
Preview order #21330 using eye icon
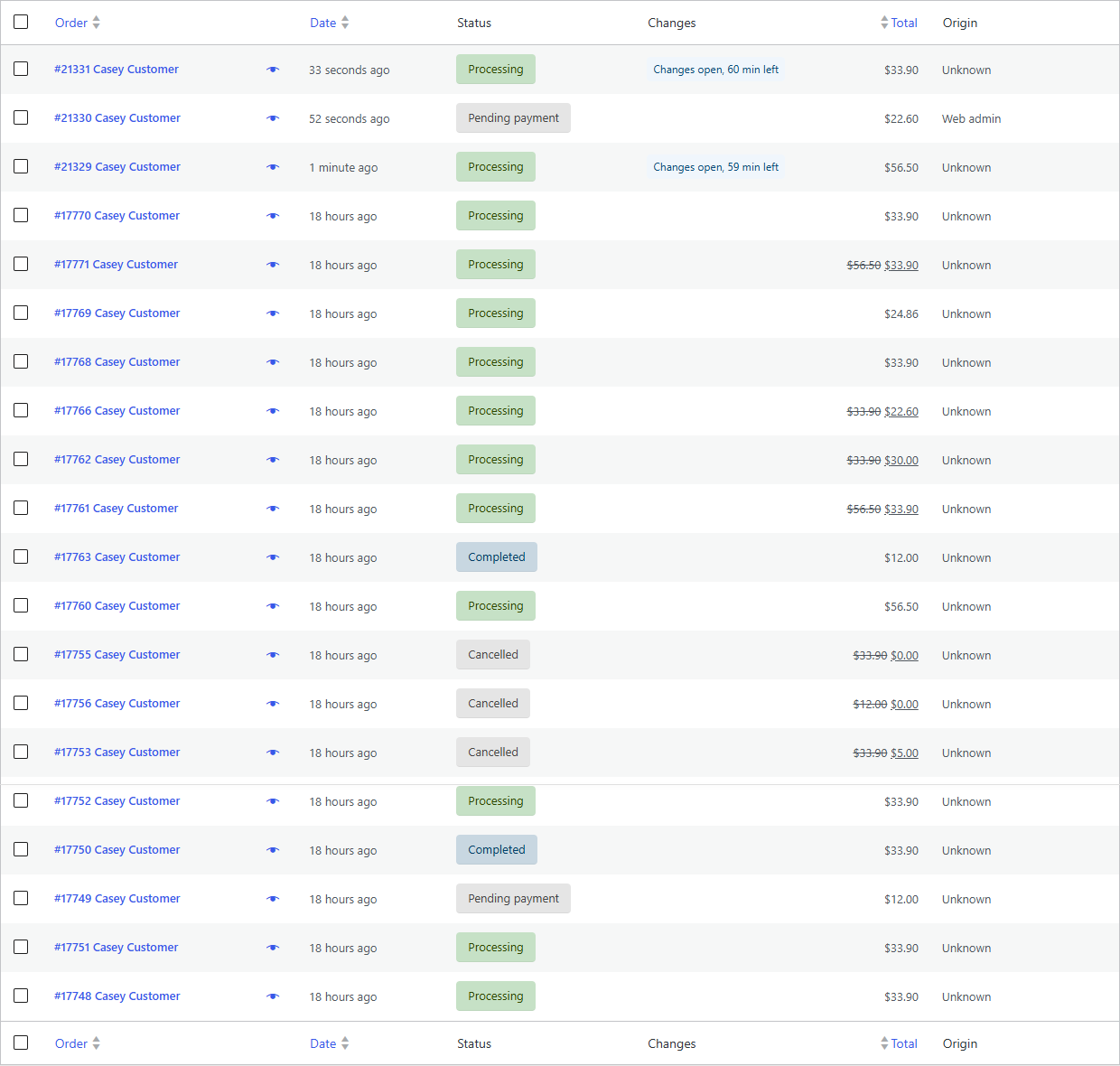(273, 118)
